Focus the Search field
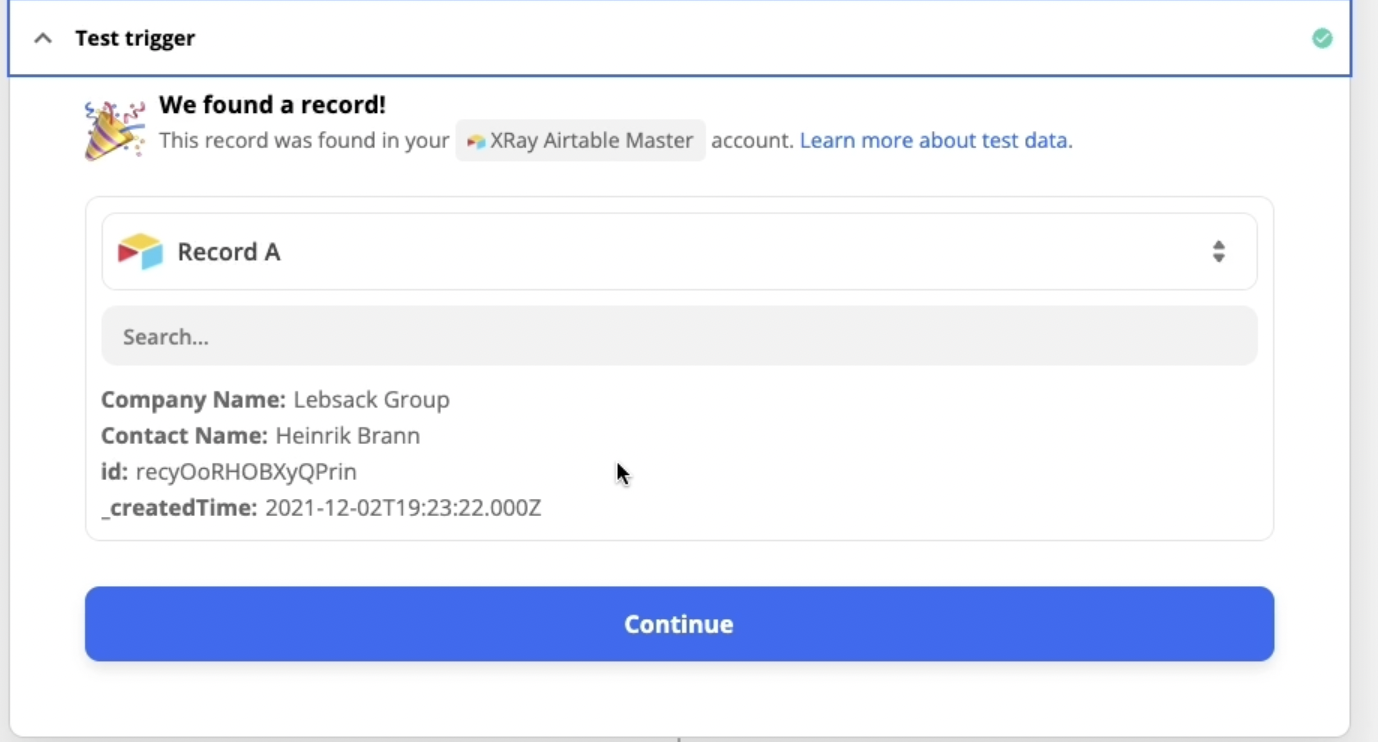This screenshot has width=1378, height=742. [679, 336]
